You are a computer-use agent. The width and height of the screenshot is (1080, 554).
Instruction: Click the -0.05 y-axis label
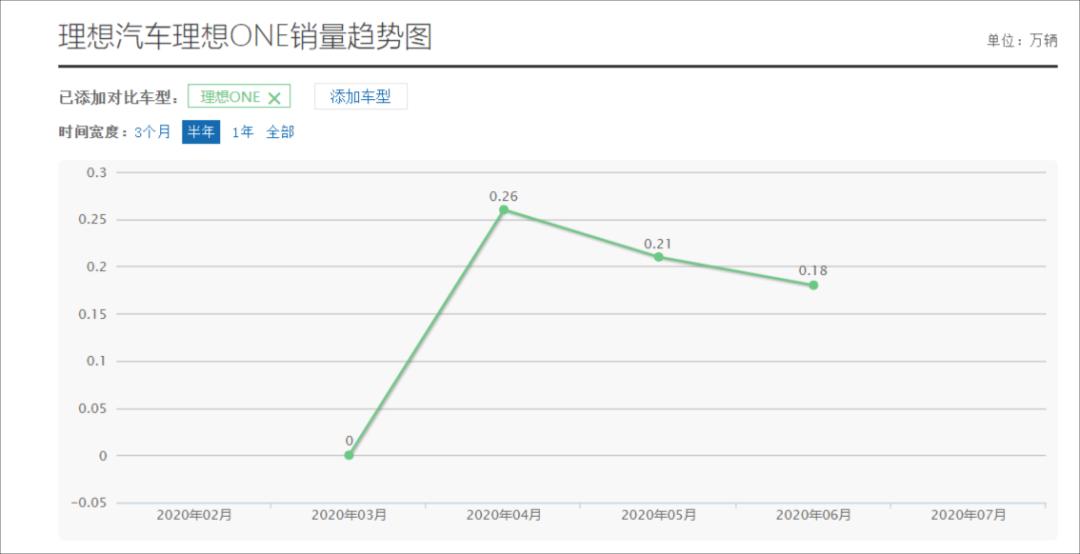[x=90, y=503]
